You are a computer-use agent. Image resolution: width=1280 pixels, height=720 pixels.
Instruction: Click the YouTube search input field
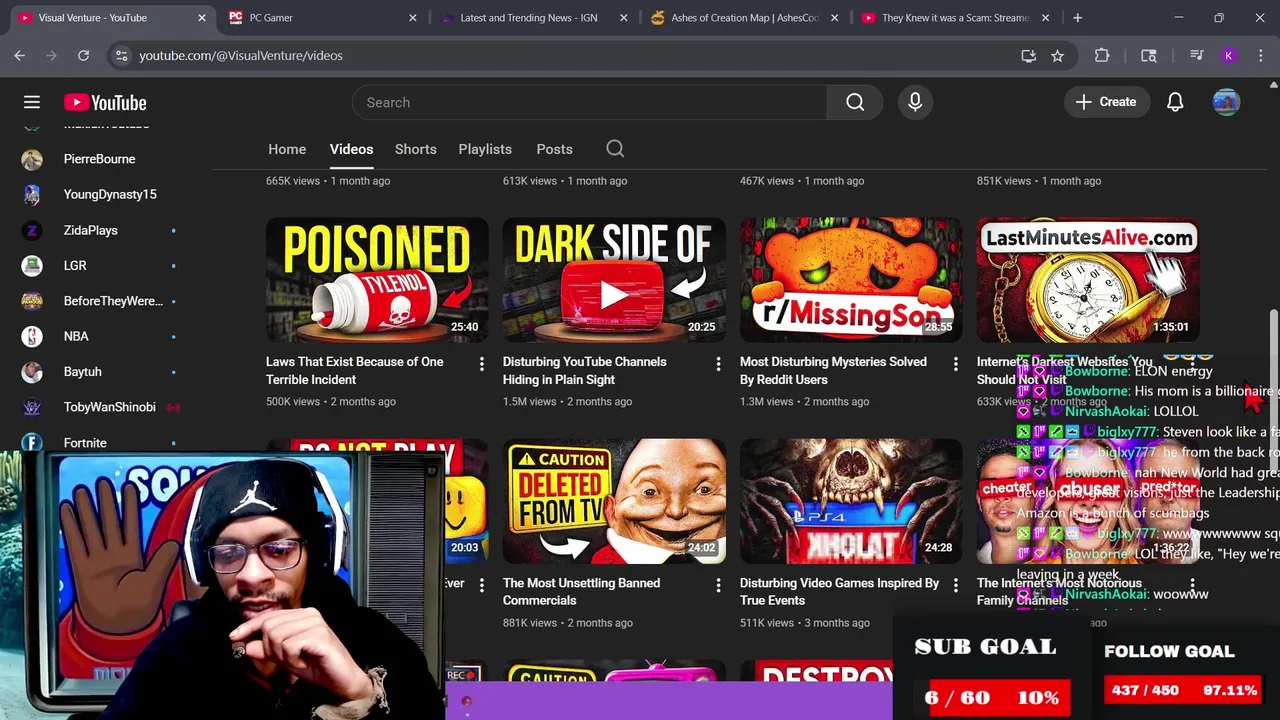[x=590, y=102]
